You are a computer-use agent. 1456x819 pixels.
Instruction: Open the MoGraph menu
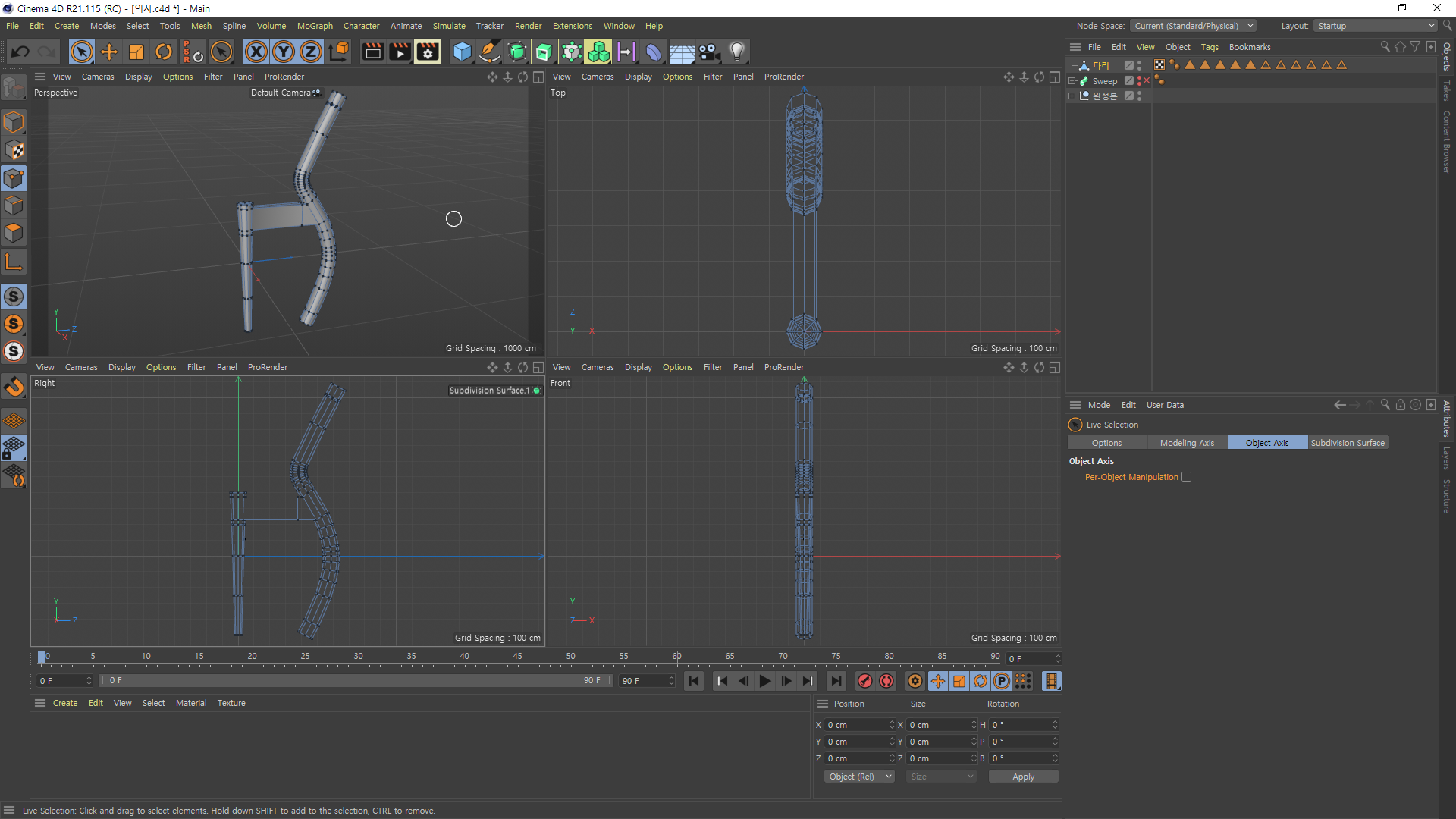315,26
